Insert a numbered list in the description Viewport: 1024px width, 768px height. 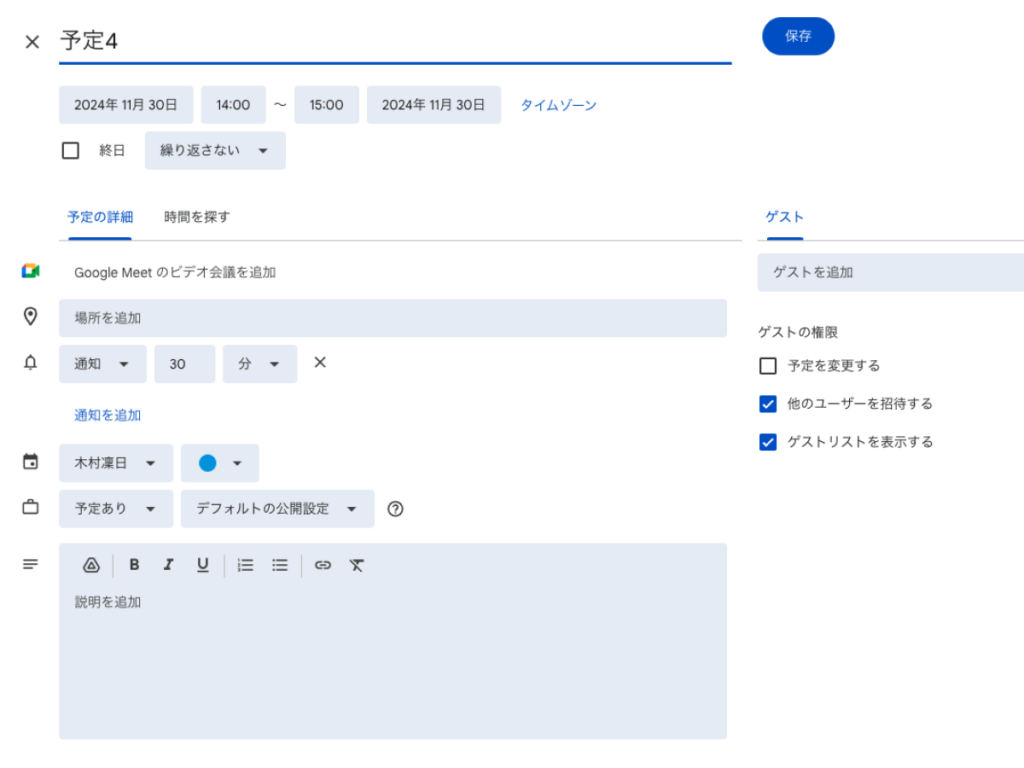(x=245, y=565)
